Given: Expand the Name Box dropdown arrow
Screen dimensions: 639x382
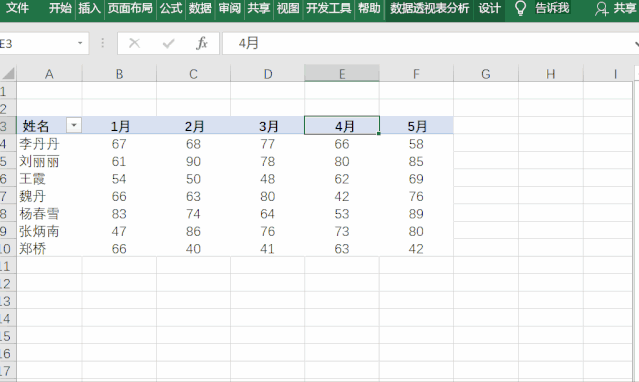Looking at the screenshot, I should pyautogui.click(x=80, y=43).
